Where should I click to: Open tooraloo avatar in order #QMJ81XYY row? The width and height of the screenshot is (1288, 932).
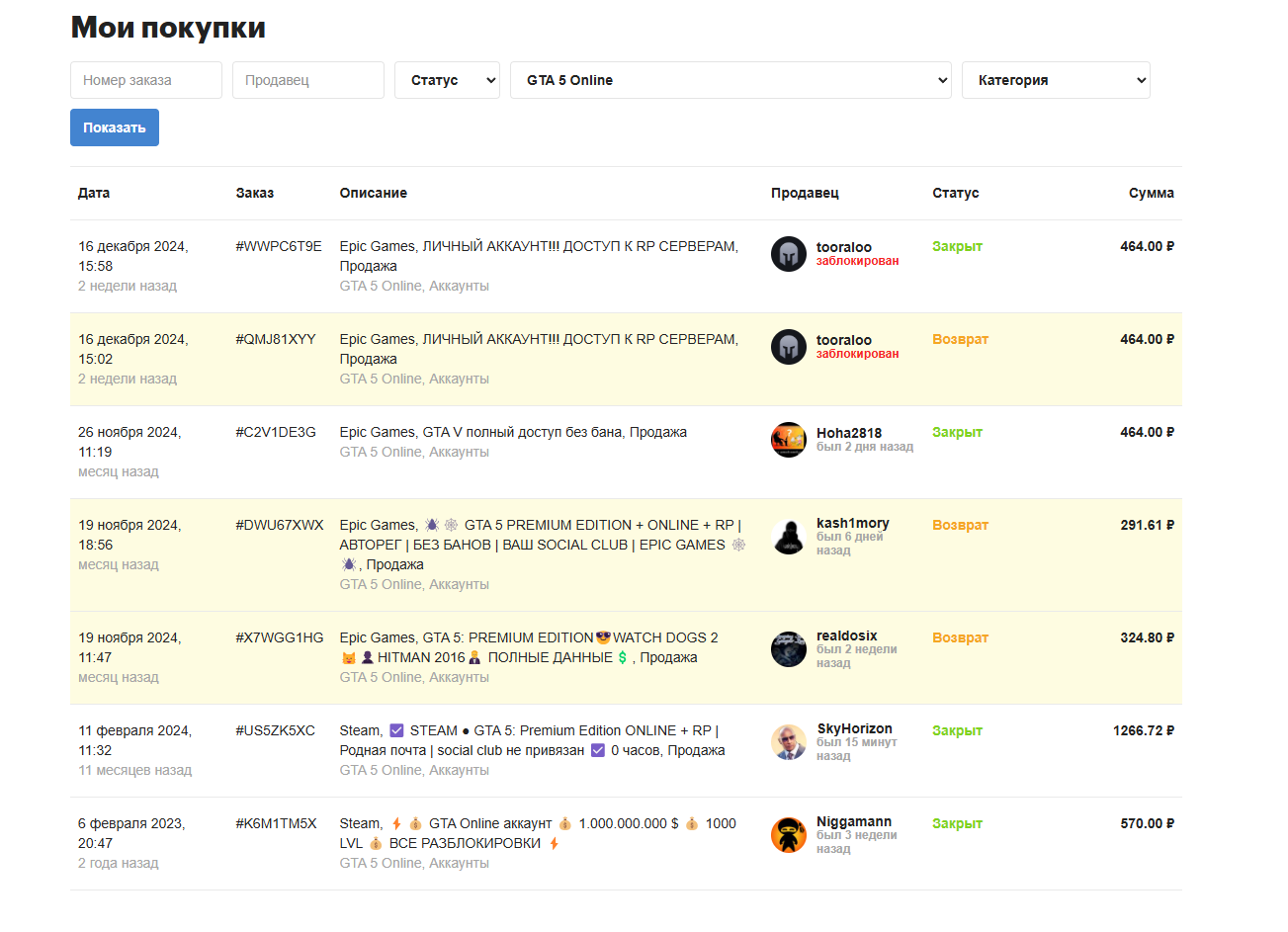789,347
